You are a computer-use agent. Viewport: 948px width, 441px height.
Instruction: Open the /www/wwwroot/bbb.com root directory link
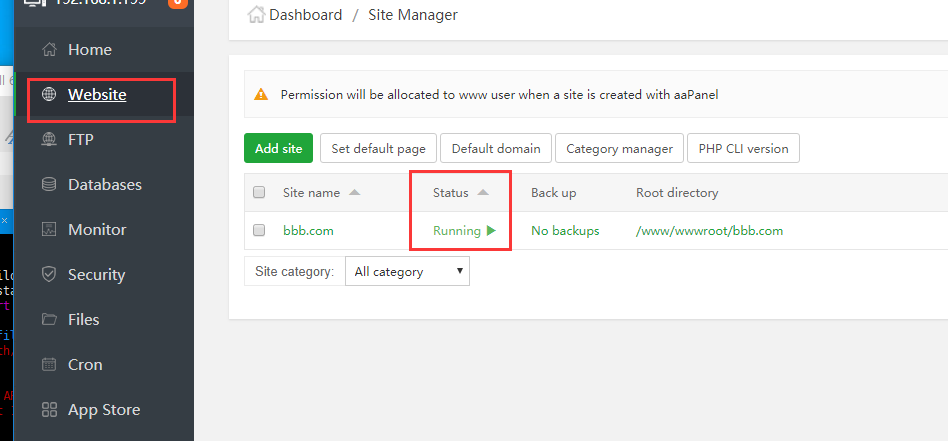[x=709, y=231]
